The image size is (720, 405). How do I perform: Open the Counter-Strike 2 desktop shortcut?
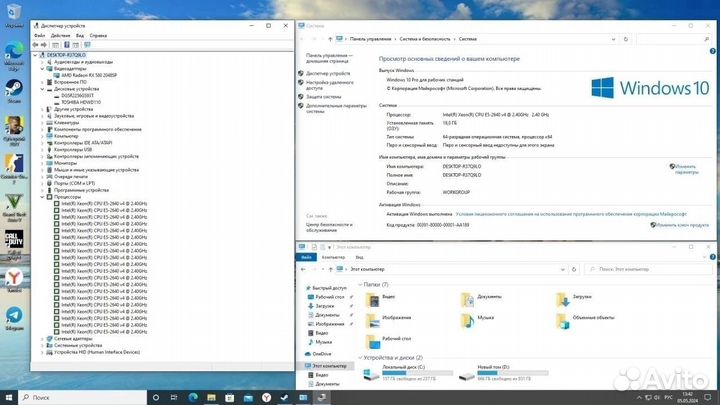click(x=14, y=169)
